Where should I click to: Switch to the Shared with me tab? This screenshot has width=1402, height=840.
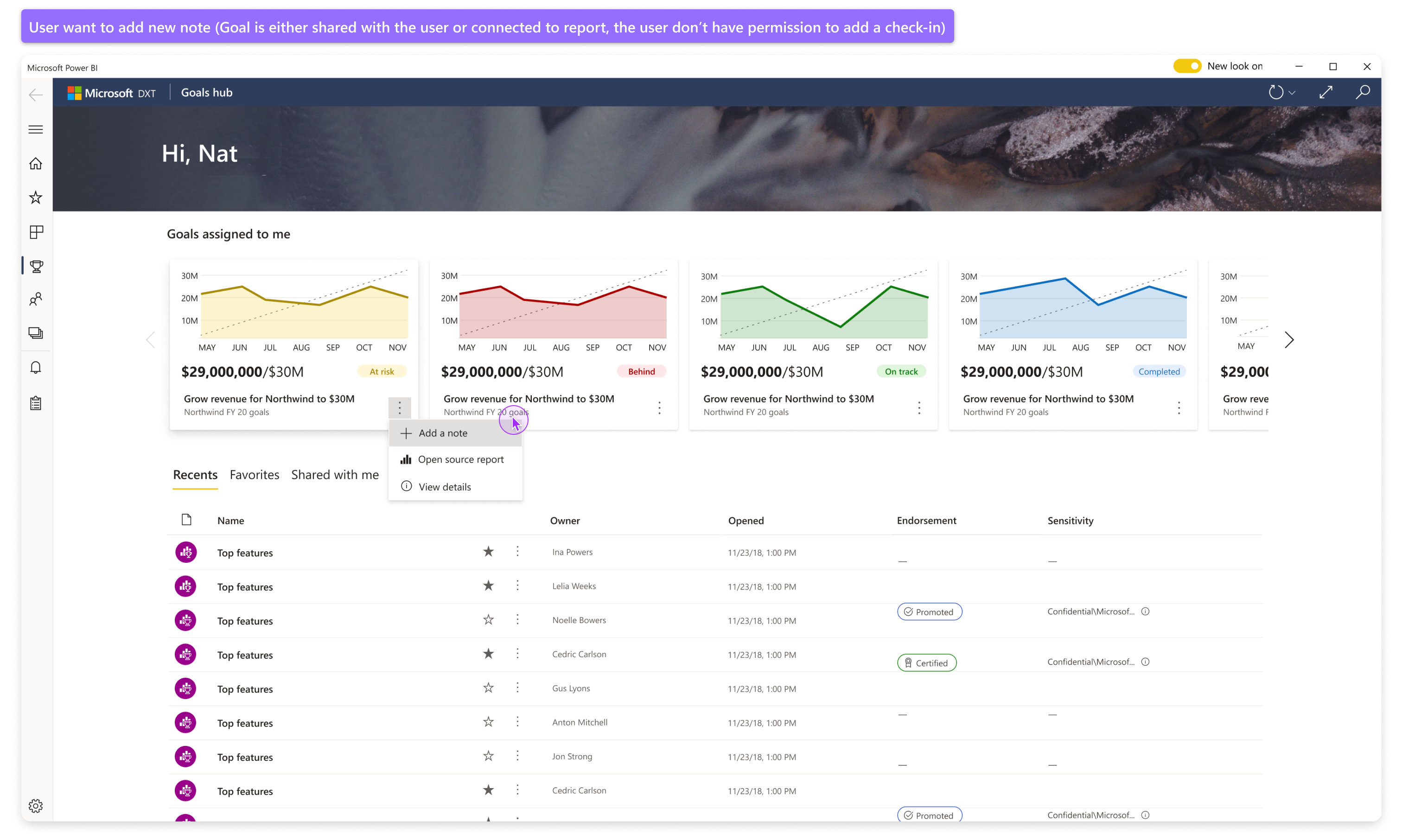click(335, 475)
